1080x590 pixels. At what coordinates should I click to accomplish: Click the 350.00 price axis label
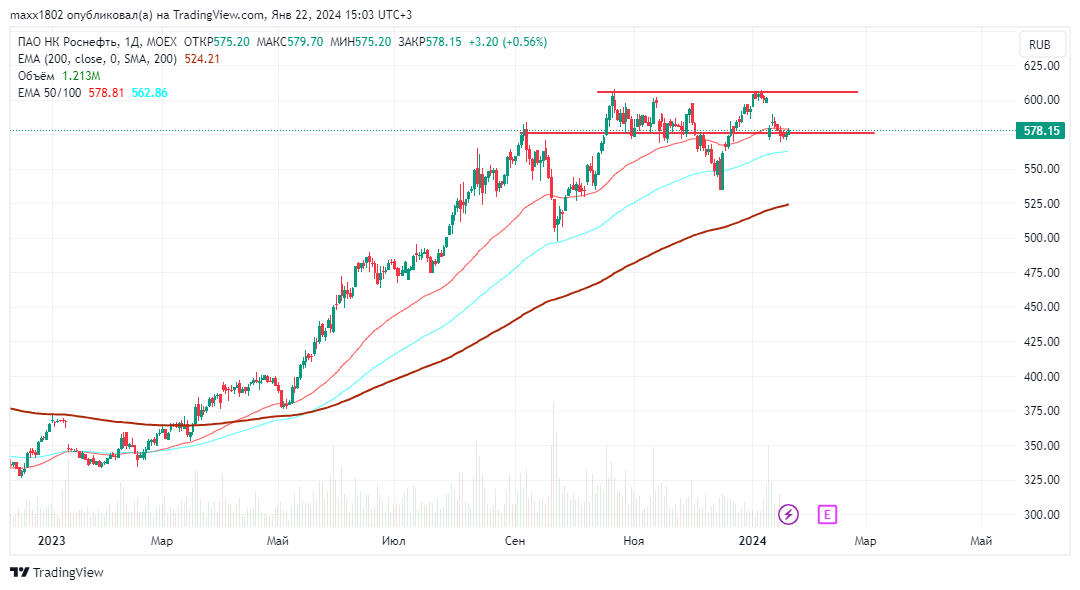pyautogui.click(x=1041, y=445)
